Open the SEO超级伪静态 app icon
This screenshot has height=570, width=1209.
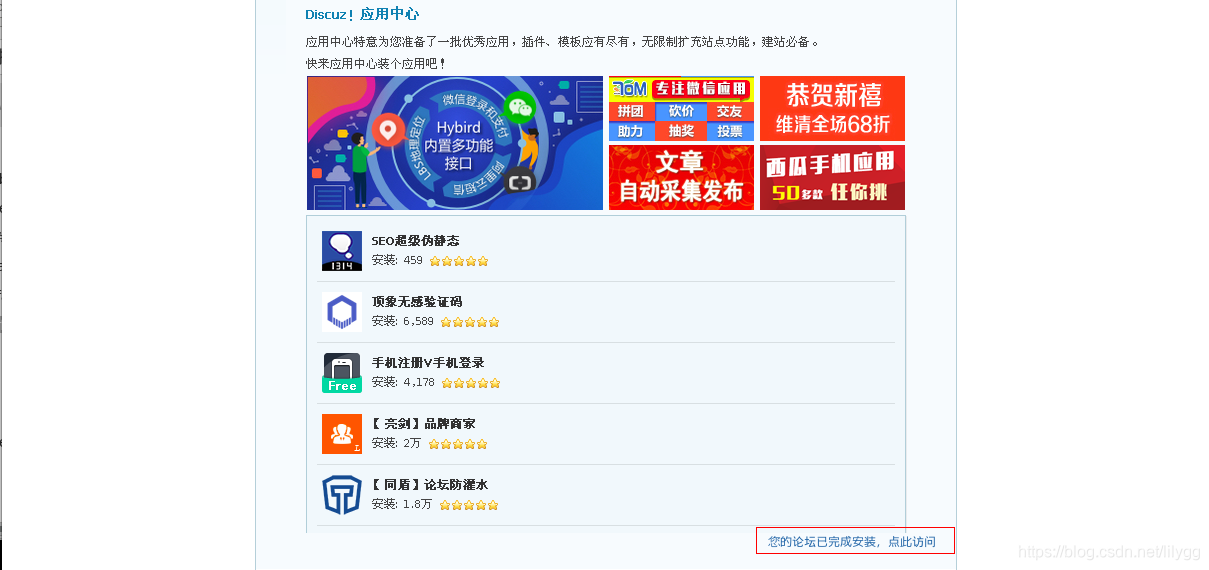[342, 251]
